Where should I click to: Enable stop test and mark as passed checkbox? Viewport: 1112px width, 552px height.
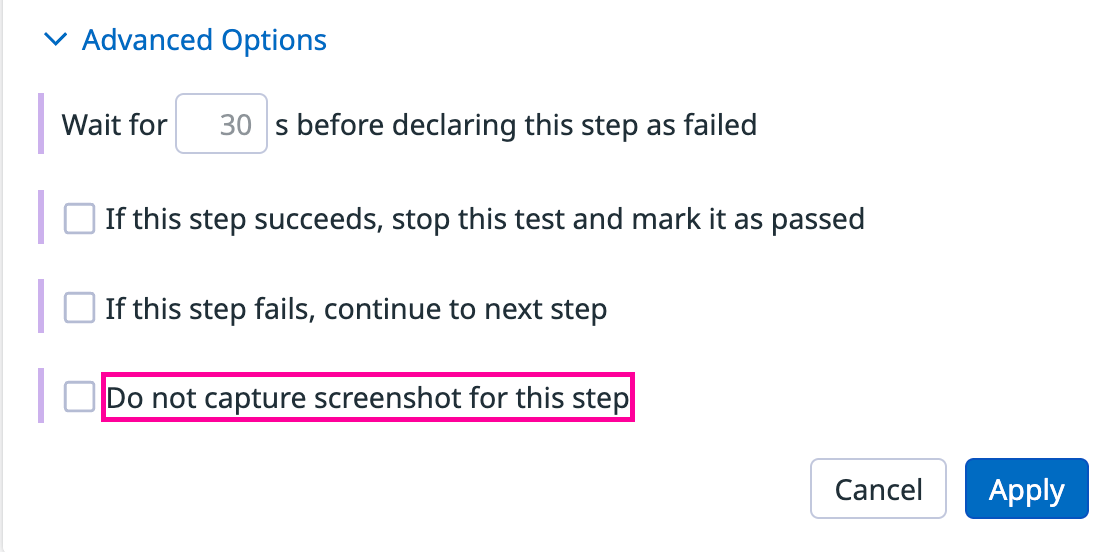(x=79, y=218)
